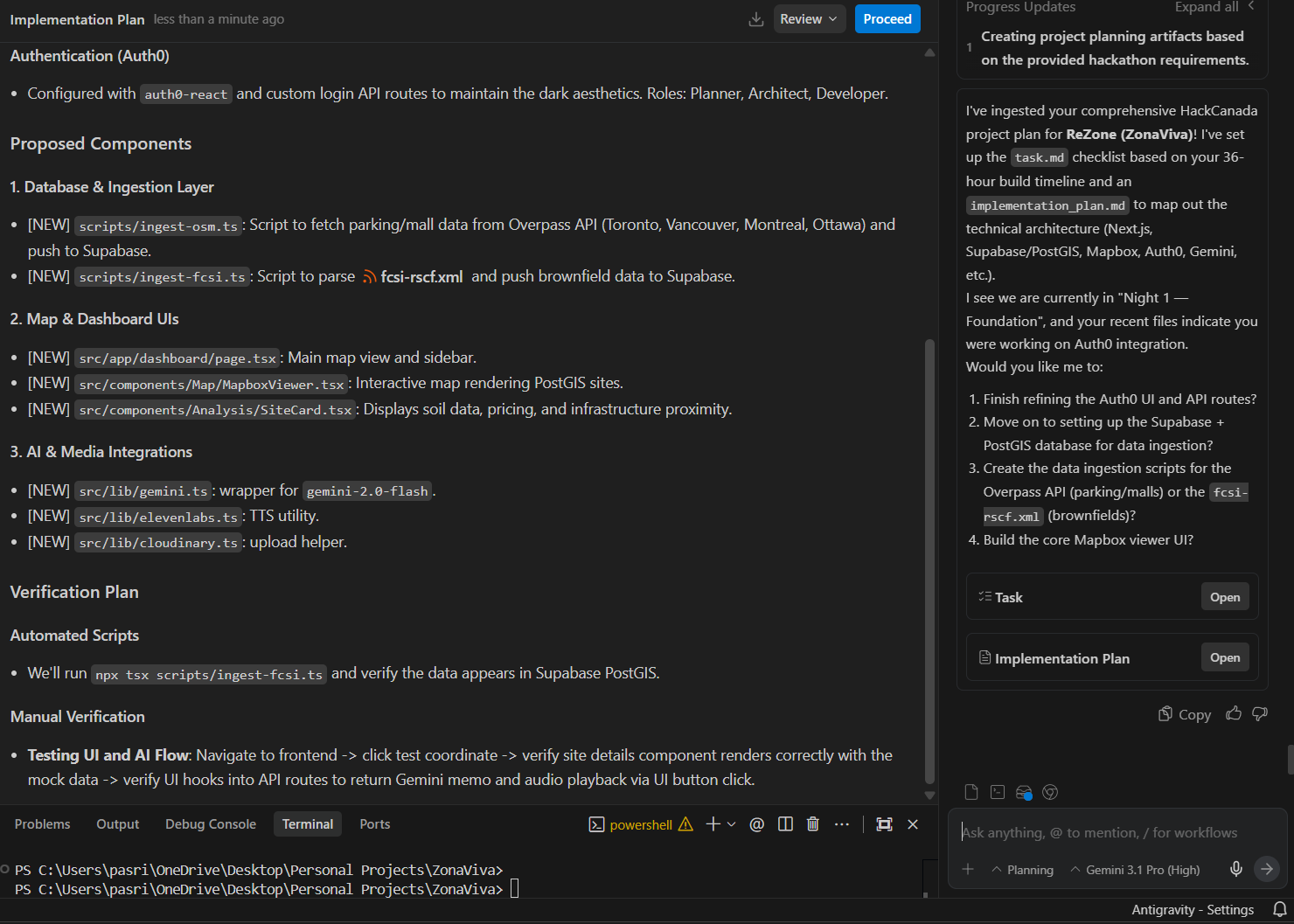This screenshot has height=924, width=1294.
Task: Click the terminal icon above chat input
Action: 998,792
